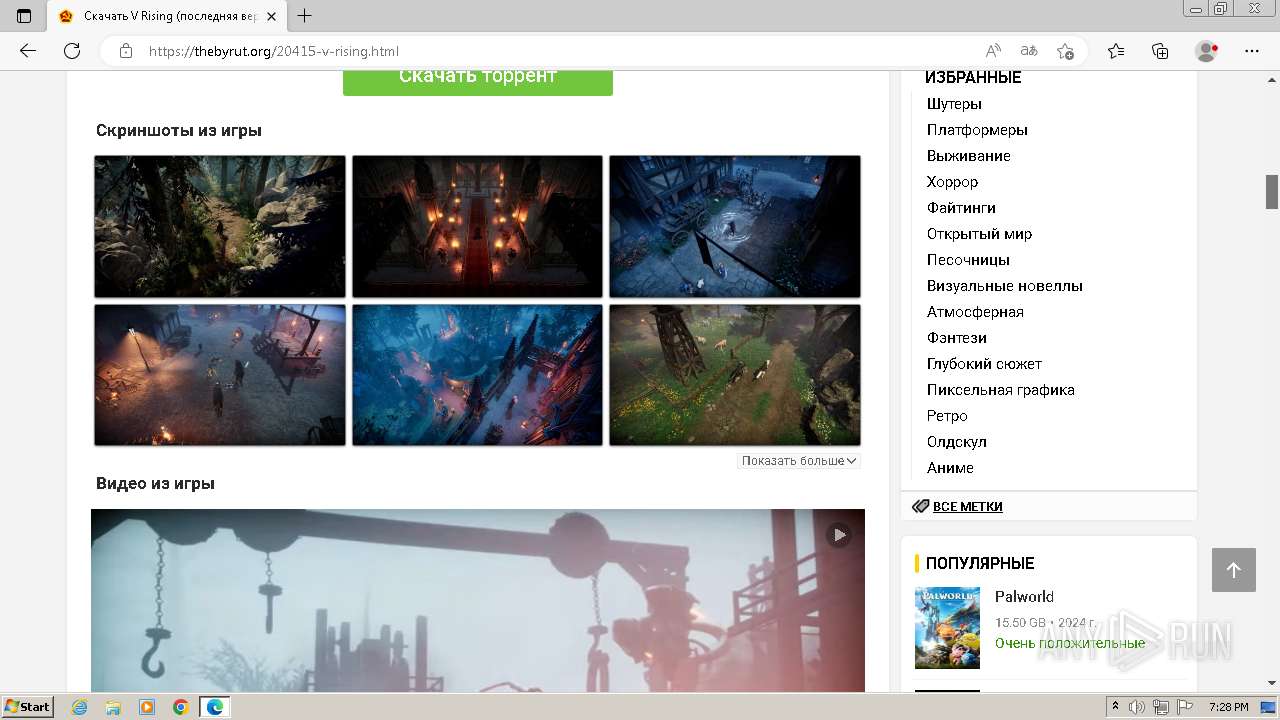The width and height of the screenshot is (1280, 720).
Task: Switch to Microsoft Edge taskbar button
Action: coord(215,707)
